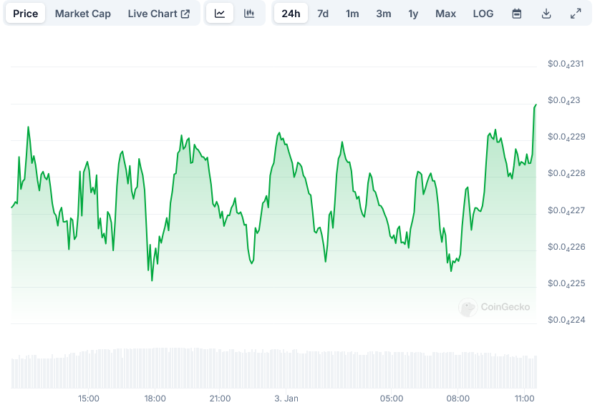
Task: Switch chart range to 1y
Action: (413, 14)
